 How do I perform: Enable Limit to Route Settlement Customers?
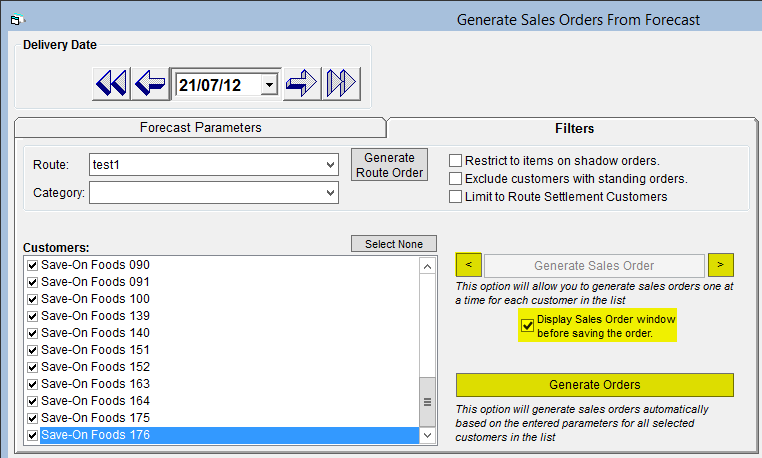[455, 197]
